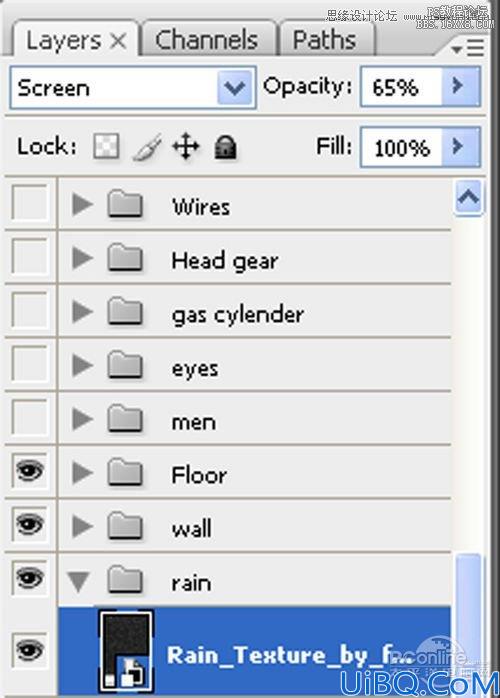Select the eyes layer group

(x=254, y=365)
